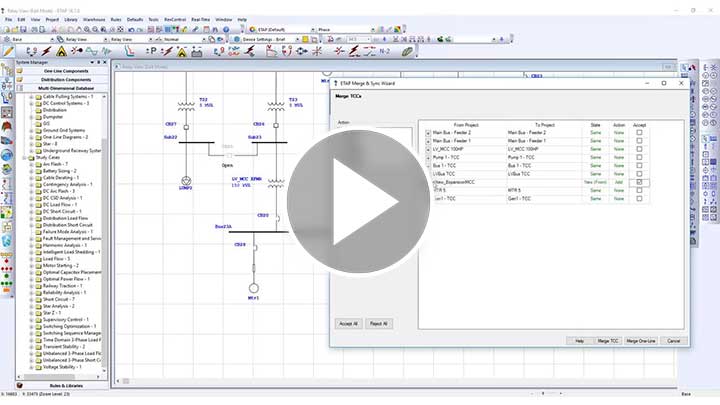Select the DC Load Flow icon labelled P

152,51
